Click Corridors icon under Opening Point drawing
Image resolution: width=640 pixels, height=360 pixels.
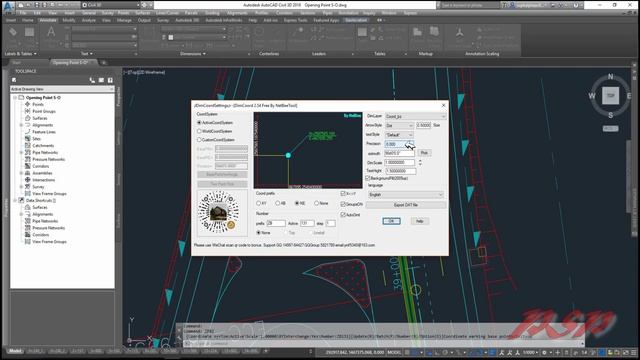tap(28, 166)
